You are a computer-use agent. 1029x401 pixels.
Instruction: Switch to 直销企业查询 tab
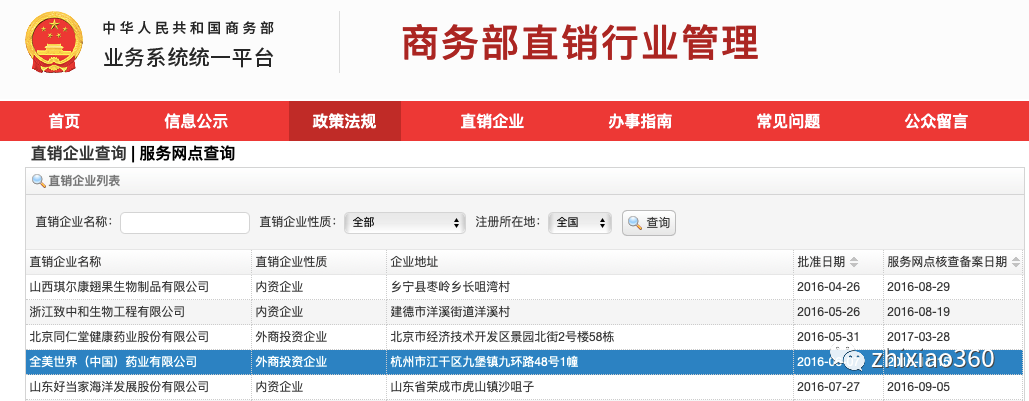click(x=78, y=154)
